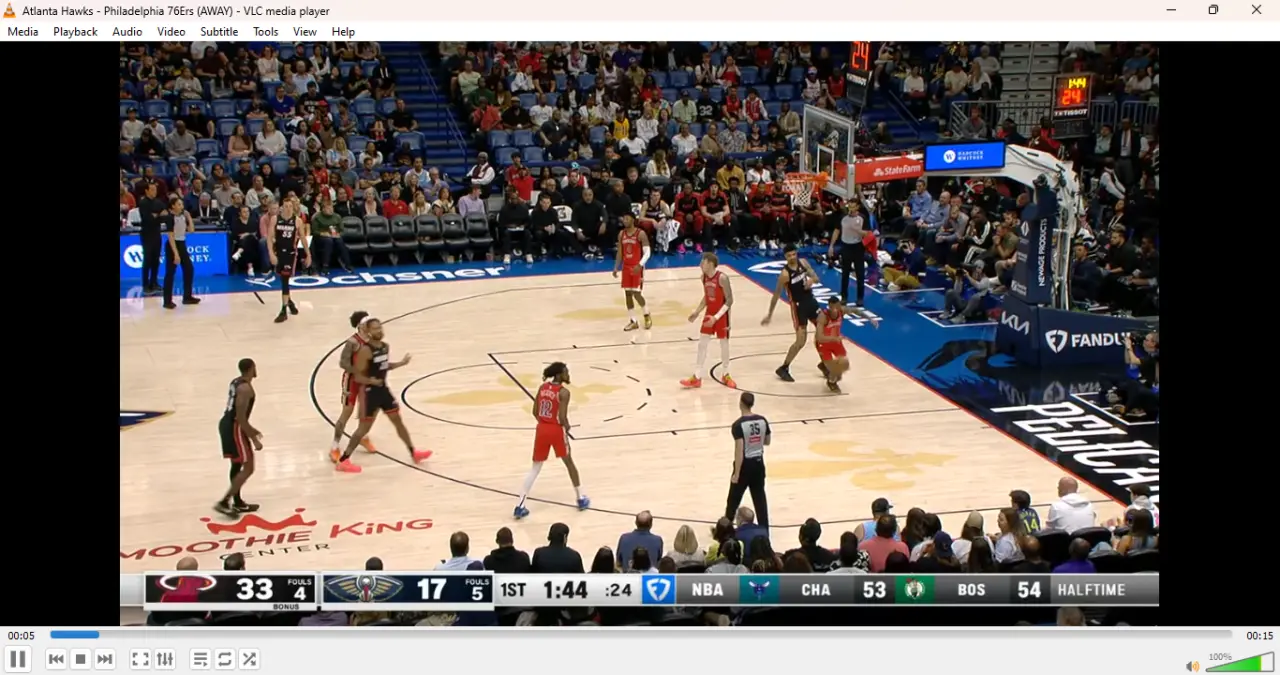Click the VLC cone icon in title bar
Image resolution: width=1280 pixels, height=675 pixels.
(x=10, y=11)
